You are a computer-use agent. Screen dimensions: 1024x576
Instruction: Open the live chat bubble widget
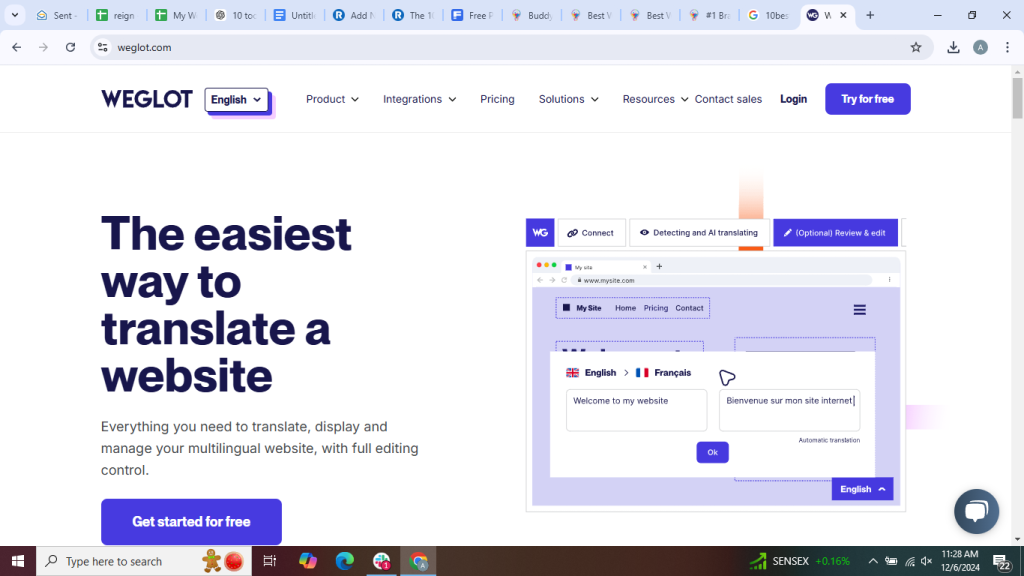(976, 512)
